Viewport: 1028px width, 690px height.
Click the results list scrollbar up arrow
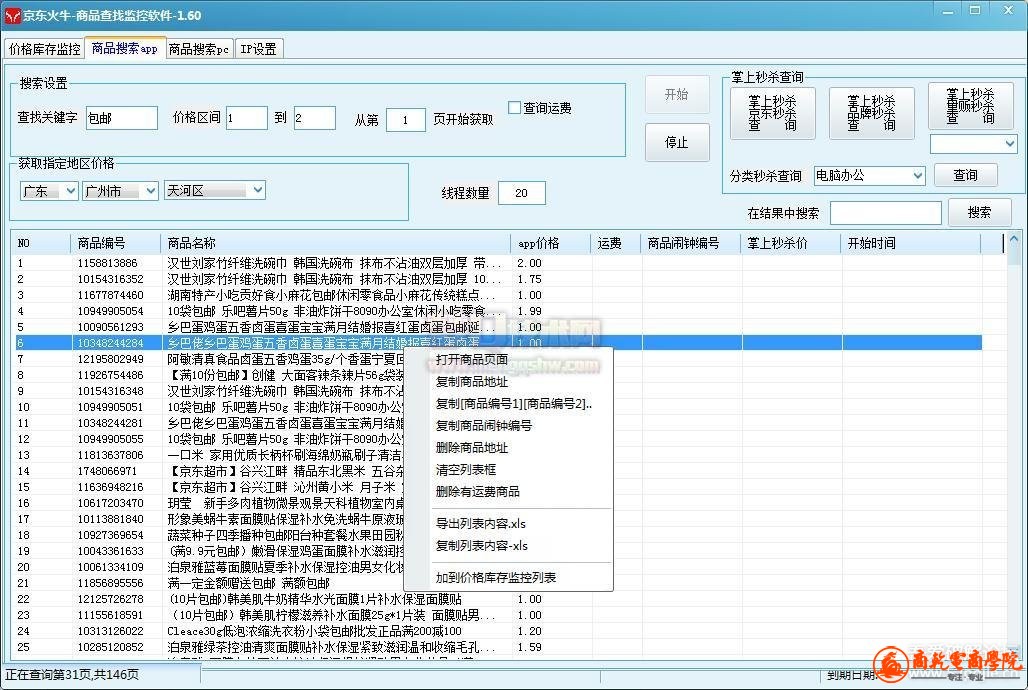coord(1014,240)
